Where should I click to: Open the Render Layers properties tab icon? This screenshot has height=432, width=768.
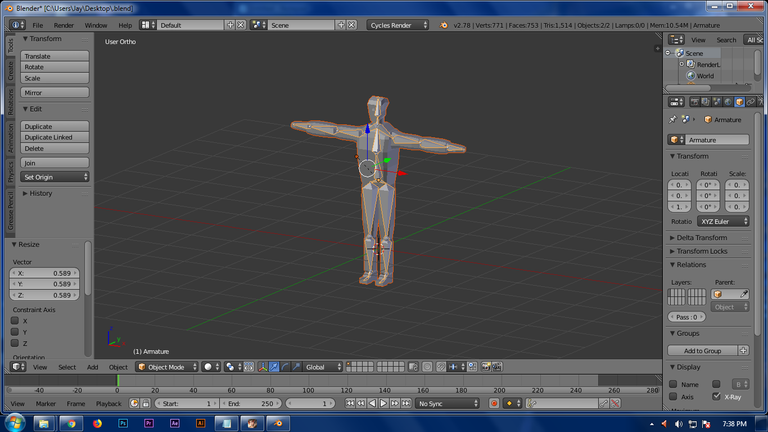point(706,102)
